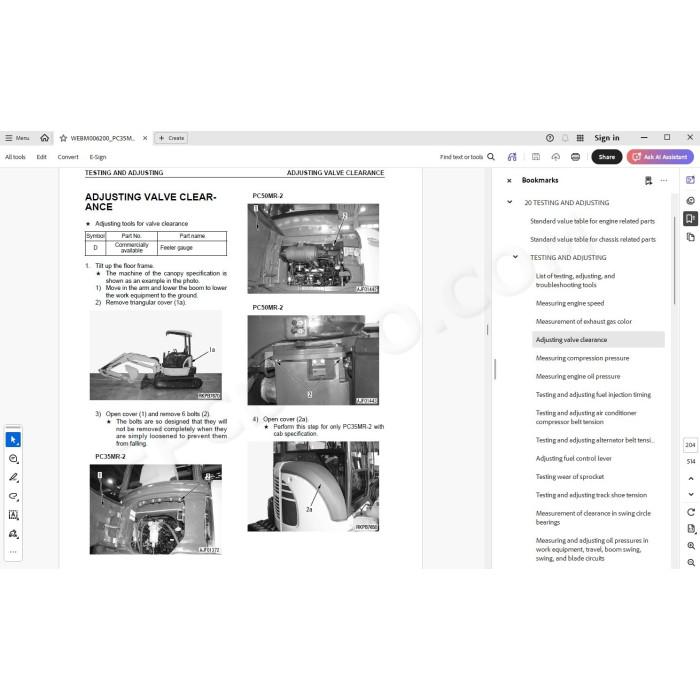Click the Bookmarks panel scrollbar
Image resolution: width=700 pixels, height=700 pixels.
[674, 259]
